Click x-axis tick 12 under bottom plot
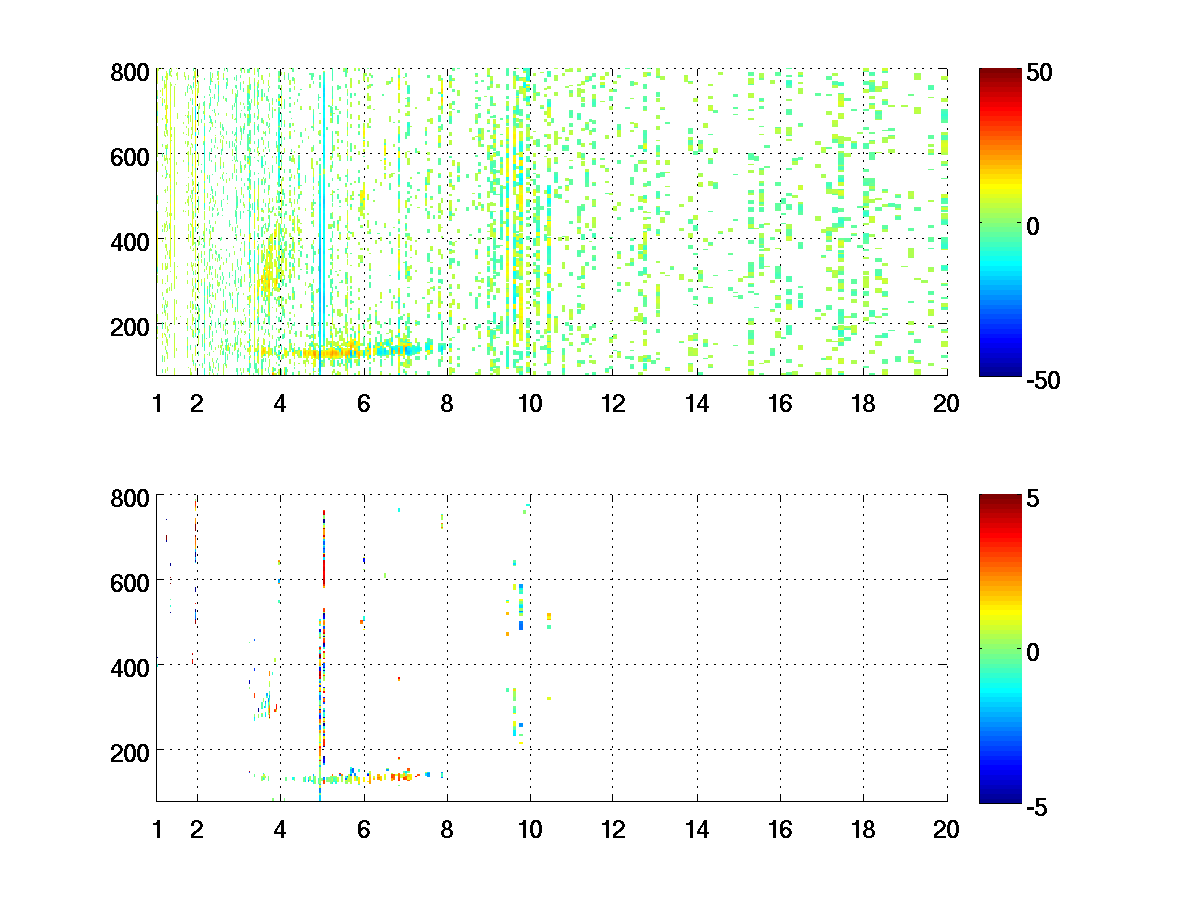 click(613, 829)
